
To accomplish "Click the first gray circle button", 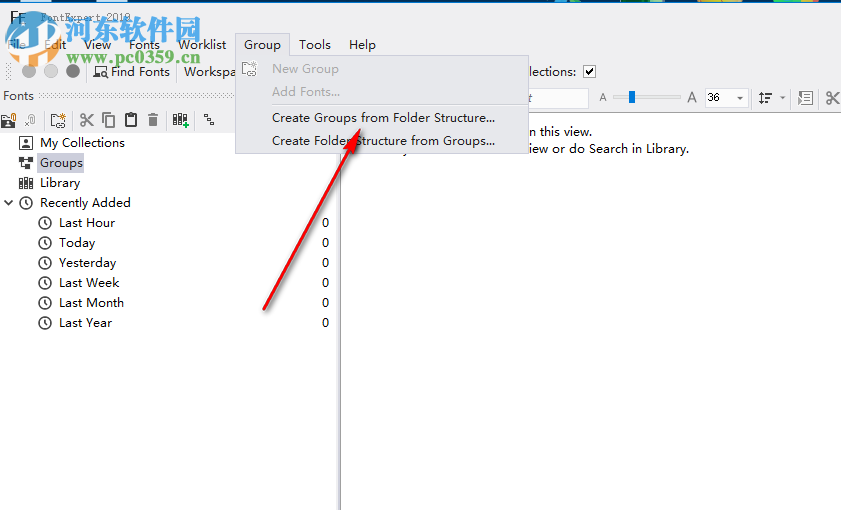I will (29, 71).
